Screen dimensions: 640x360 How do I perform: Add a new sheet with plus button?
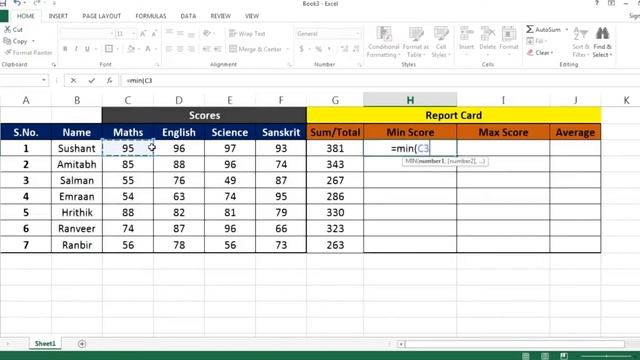(82, 344)
